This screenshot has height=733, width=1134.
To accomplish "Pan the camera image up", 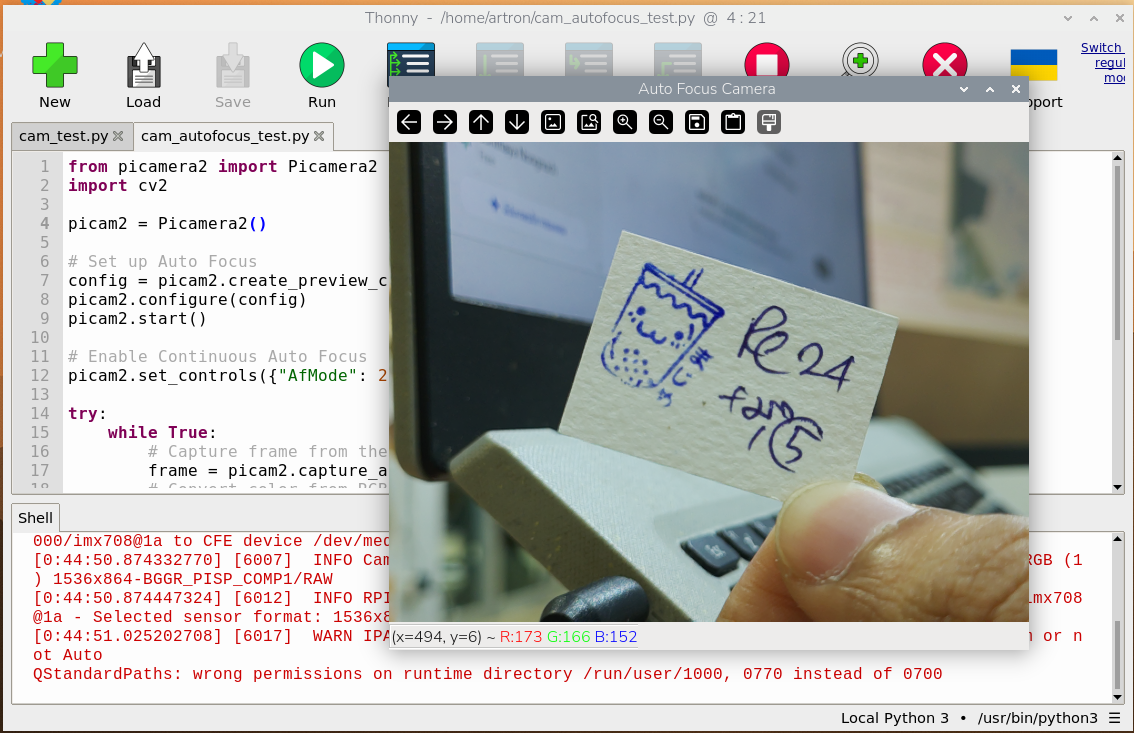I will point(481,122).
